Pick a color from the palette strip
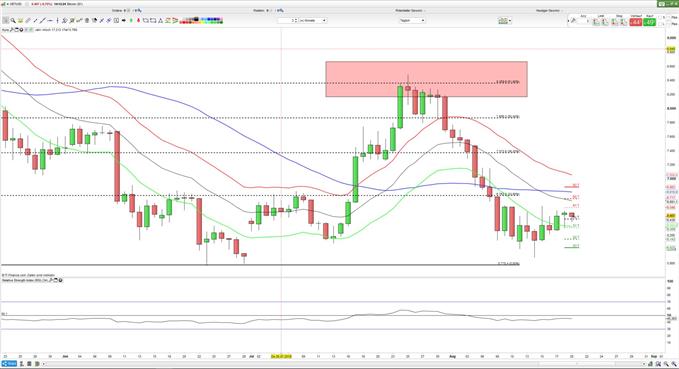Image resolution: width=679 pixels, height=369 pixels. point(201,20)
